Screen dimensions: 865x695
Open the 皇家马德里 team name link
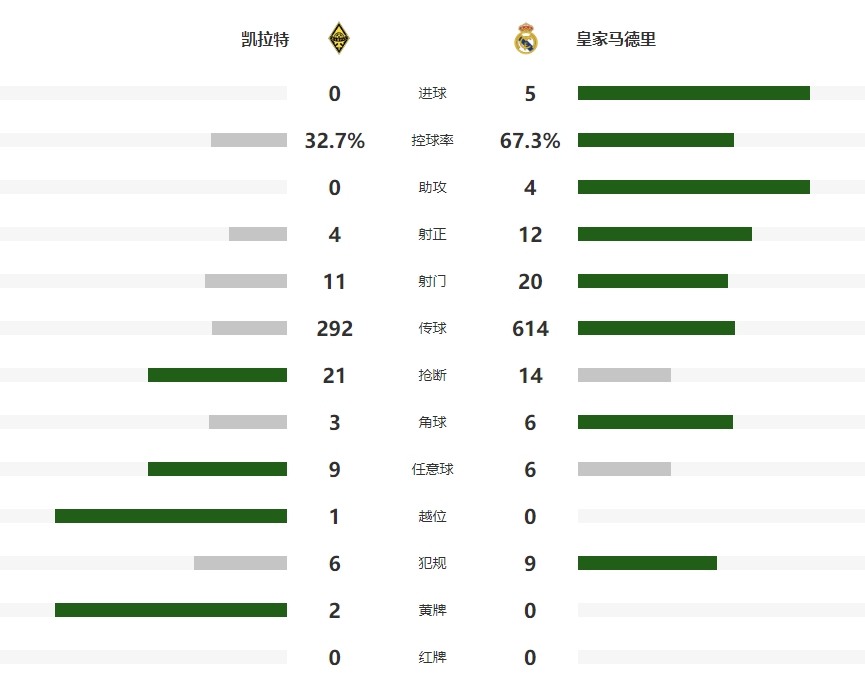coord(616,40)
